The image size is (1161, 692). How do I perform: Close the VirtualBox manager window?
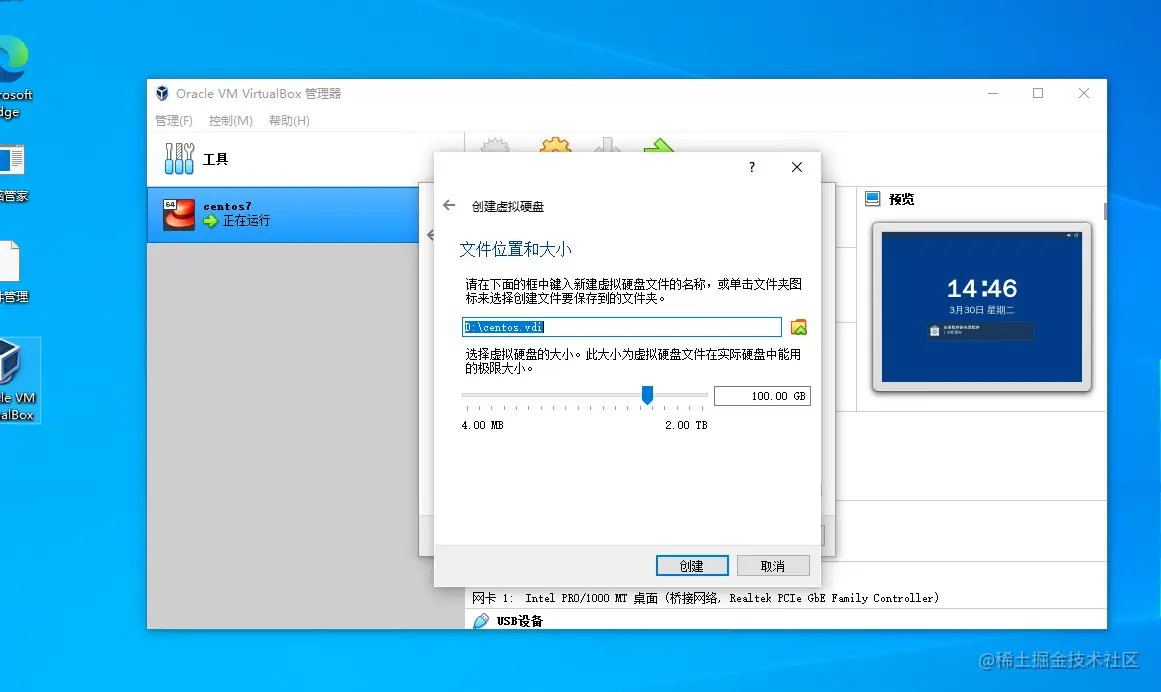[1084, 93]
